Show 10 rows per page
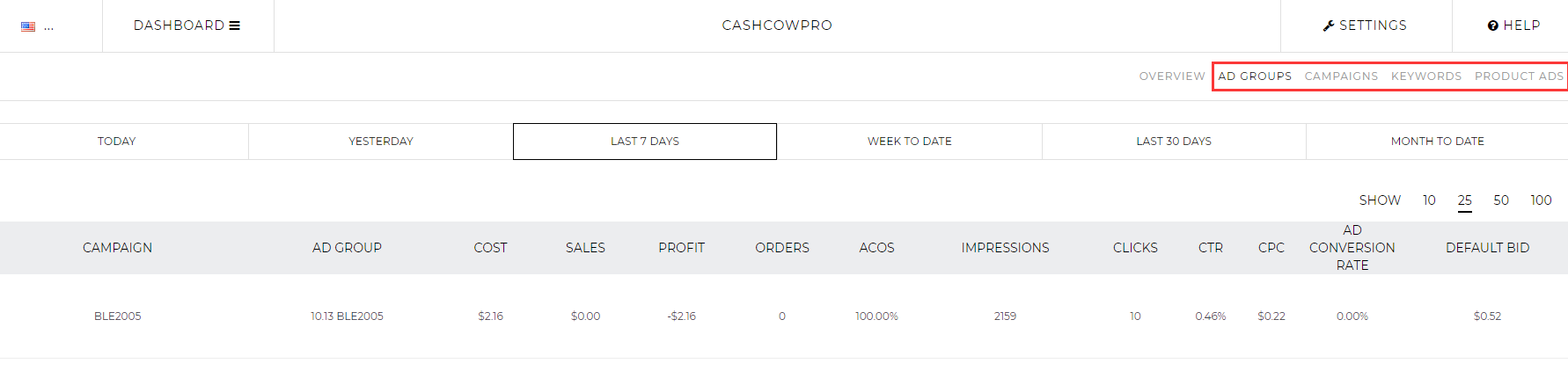This screenshot has width=1568, height=378. (1429, 200)
